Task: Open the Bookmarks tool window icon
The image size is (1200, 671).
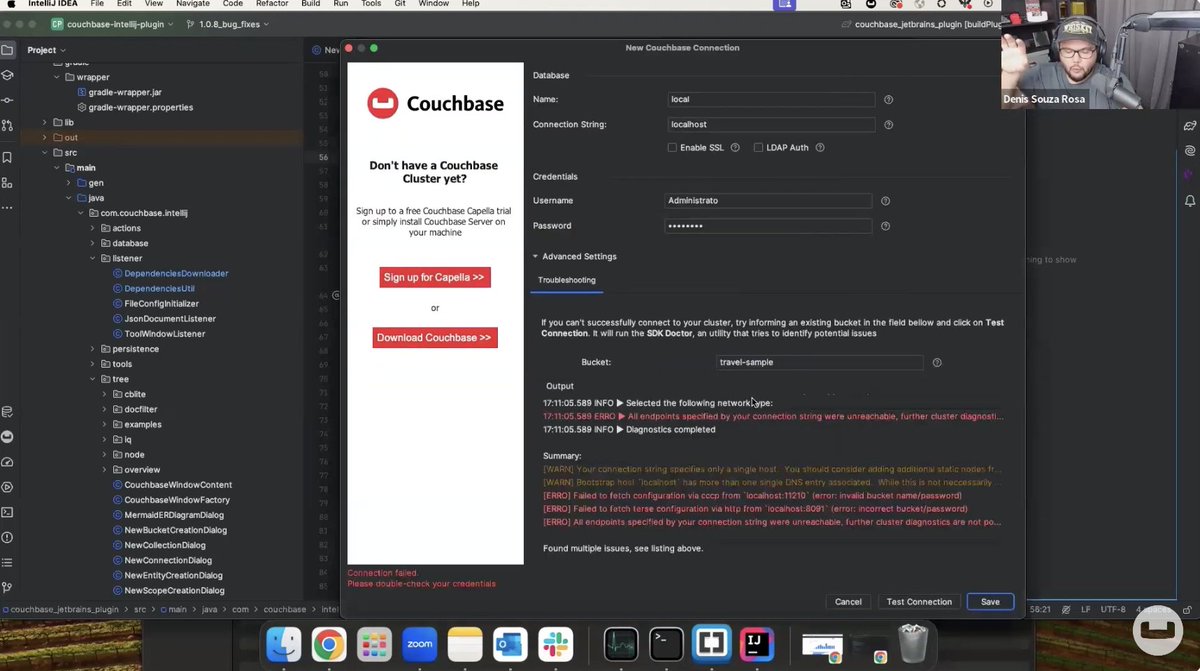Action: point(7,158)
